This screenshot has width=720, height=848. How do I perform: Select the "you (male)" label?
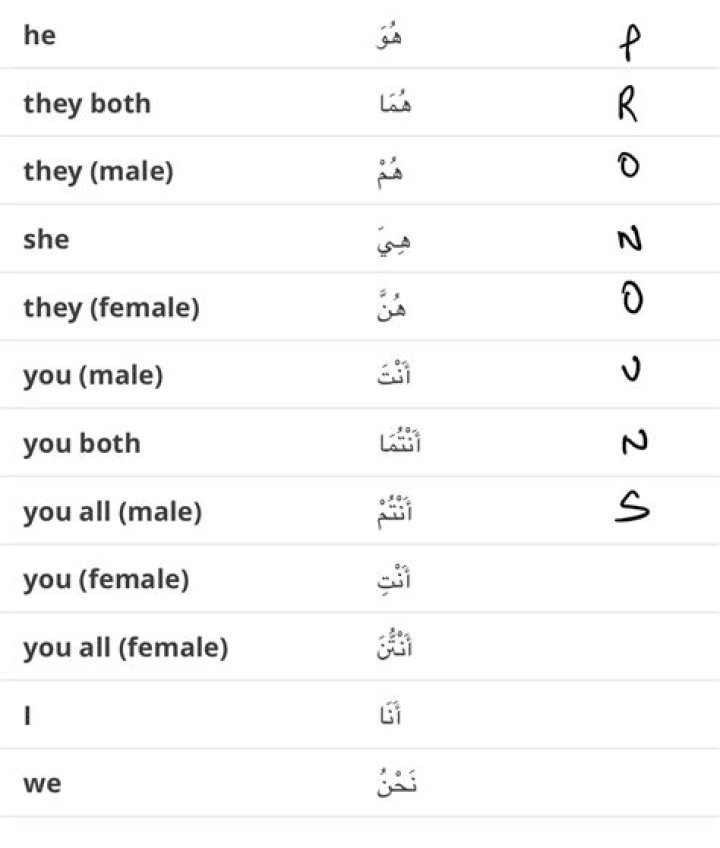tap(92, 376)
